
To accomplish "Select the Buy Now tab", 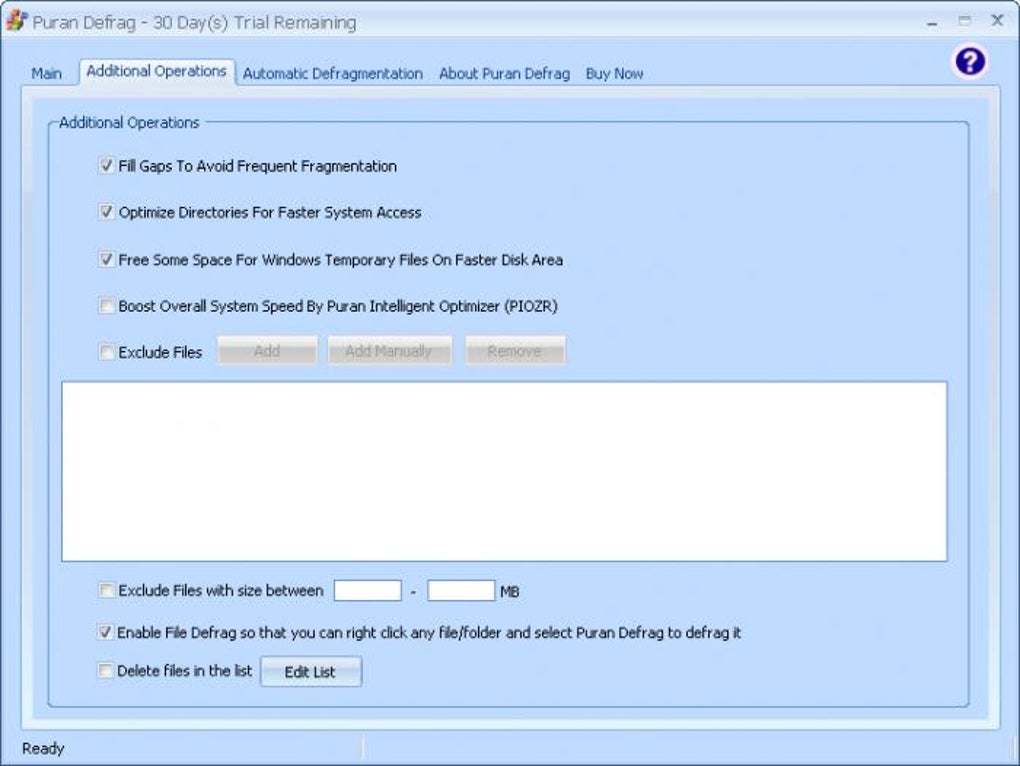I will tap(614, 73).
